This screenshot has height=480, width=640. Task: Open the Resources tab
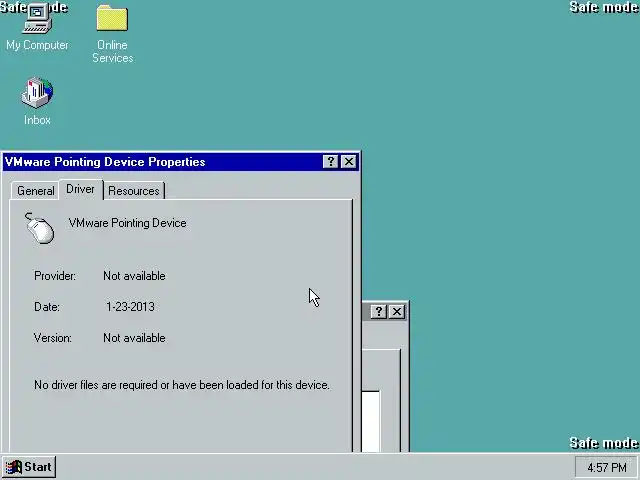tap(134, 191)
